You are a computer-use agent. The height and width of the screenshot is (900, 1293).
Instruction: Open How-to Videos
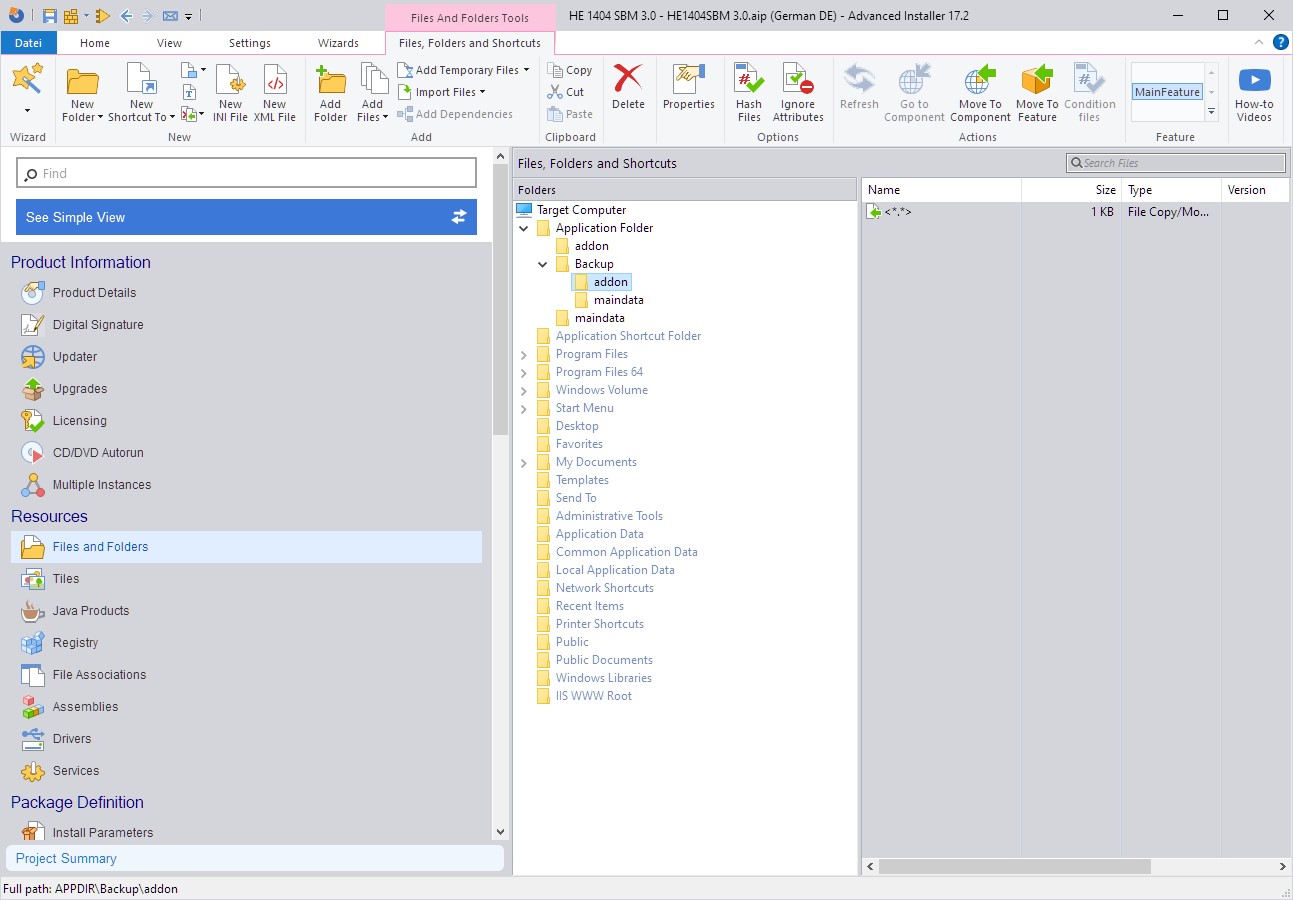pyautogui.click(x=1254, y=93)
